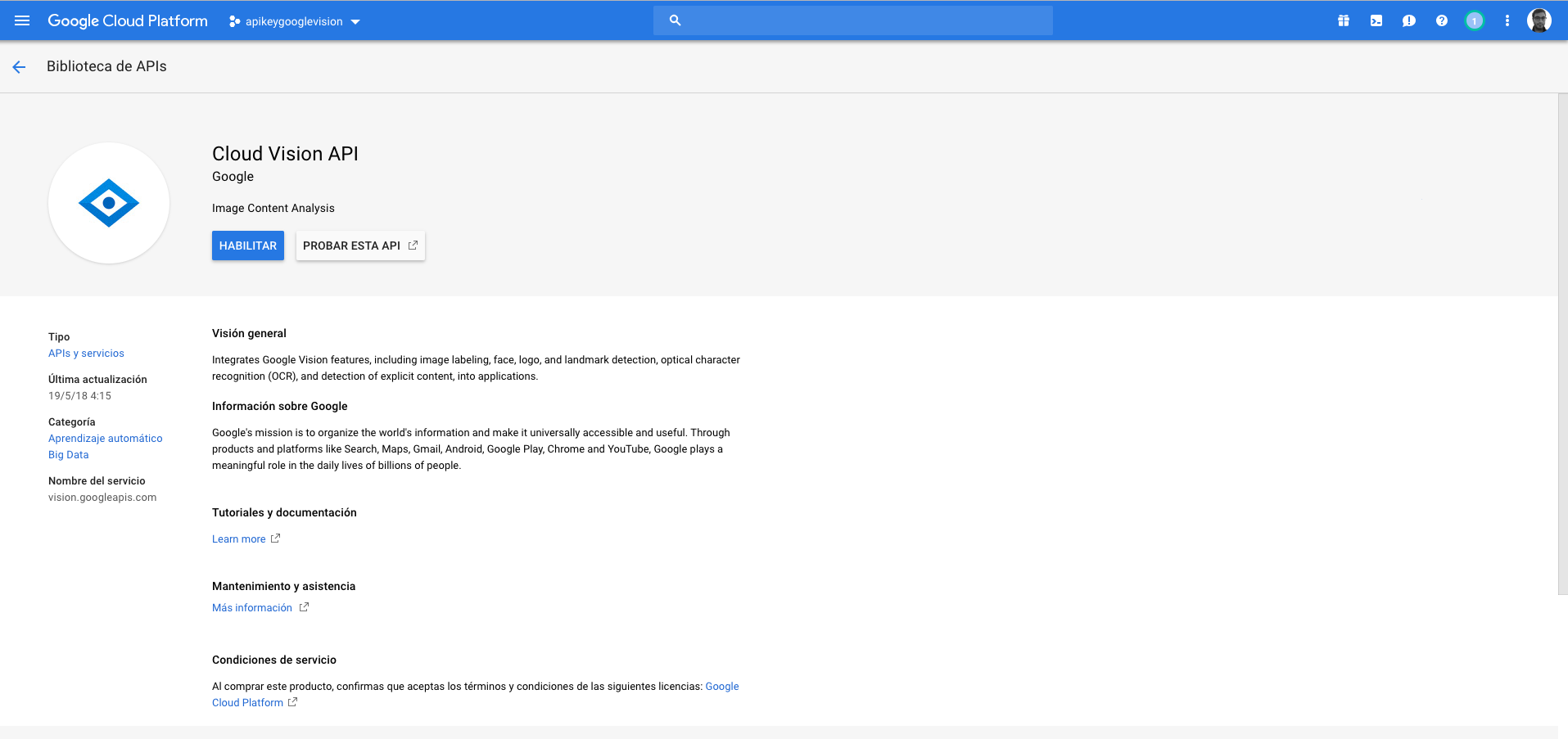This screenshot has width=1568, height=739.
Task: Open the help question mark icon
Action: pos(1442,20)
